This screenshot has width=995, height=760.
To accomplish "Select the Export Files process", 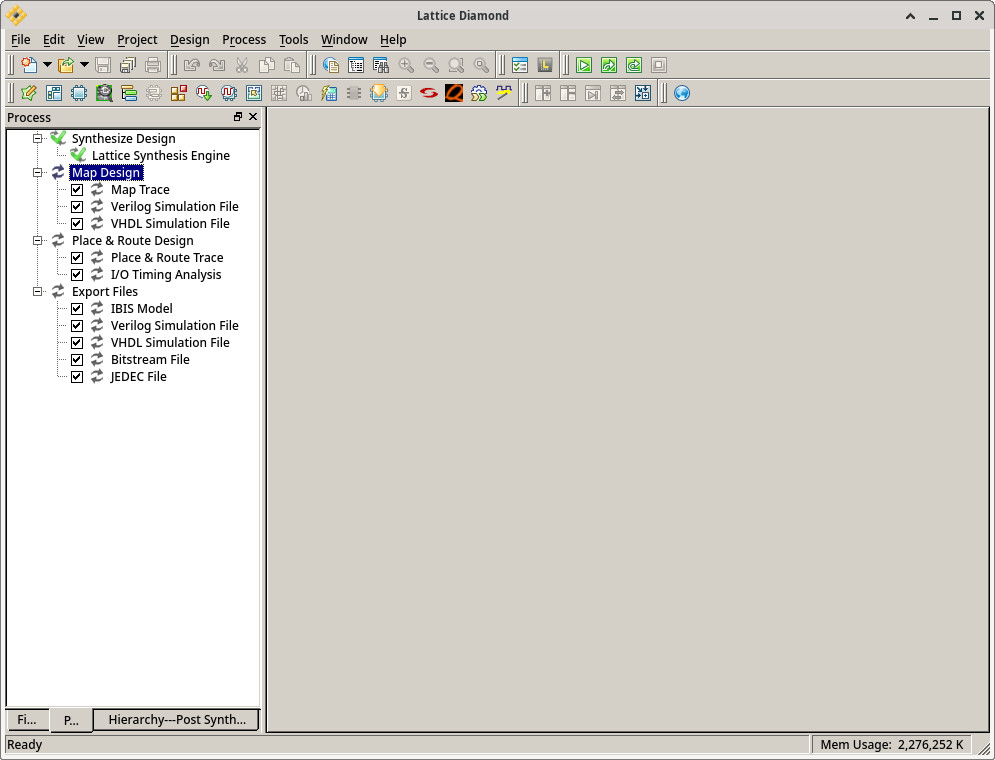I will point(105,292).
